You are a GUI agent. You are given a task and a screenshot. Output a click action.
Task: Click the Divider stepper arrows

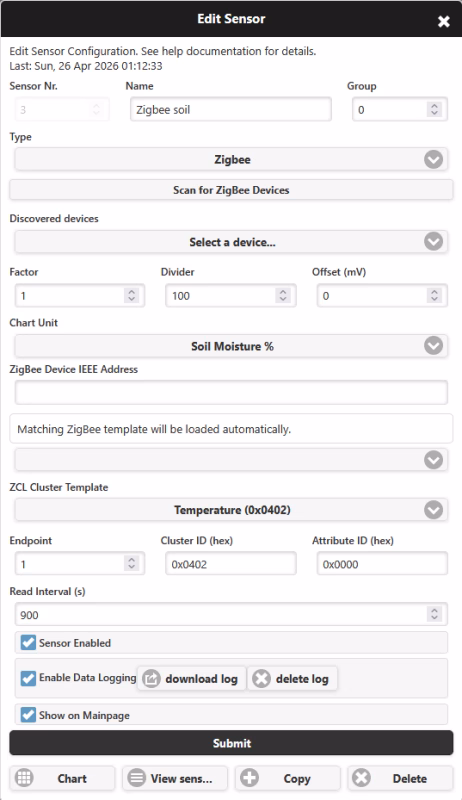tap(283, 295)
